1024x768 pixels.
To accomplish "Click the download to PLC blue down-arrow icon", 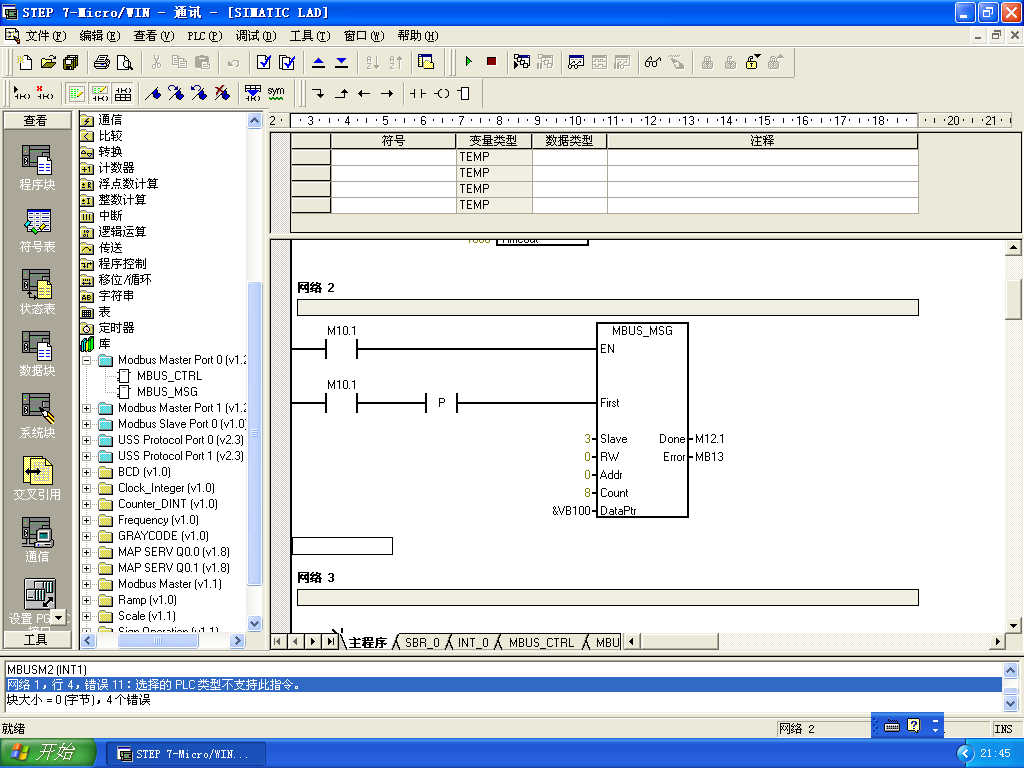I will pos(342,62).
